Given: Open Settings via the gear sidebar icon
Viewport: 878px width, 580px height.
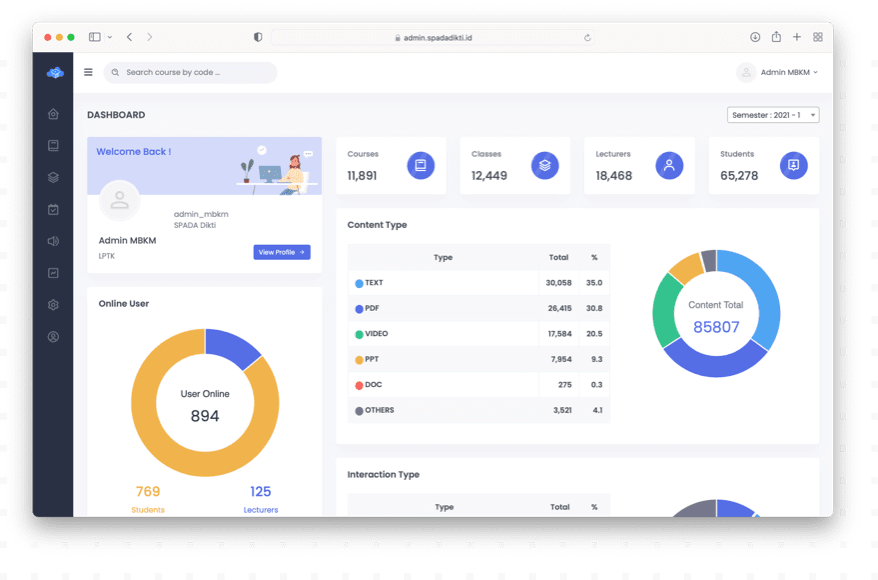Looking at the screenshot, I should [53, 304].
